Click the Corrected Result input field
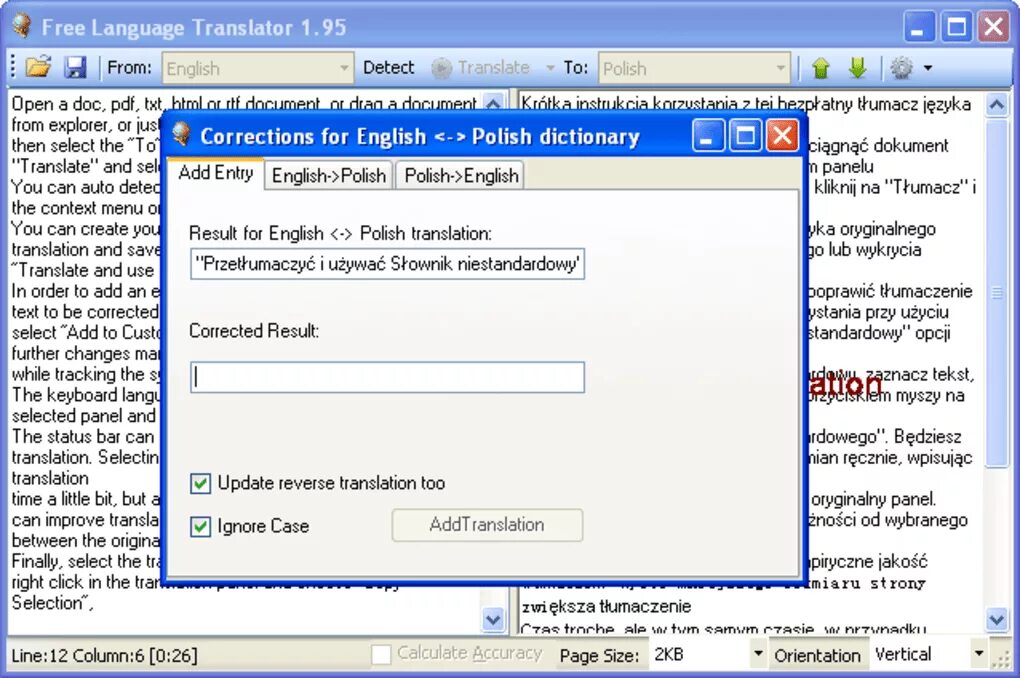Screen dimensions: 1020x678 click(x=387, y=377)
